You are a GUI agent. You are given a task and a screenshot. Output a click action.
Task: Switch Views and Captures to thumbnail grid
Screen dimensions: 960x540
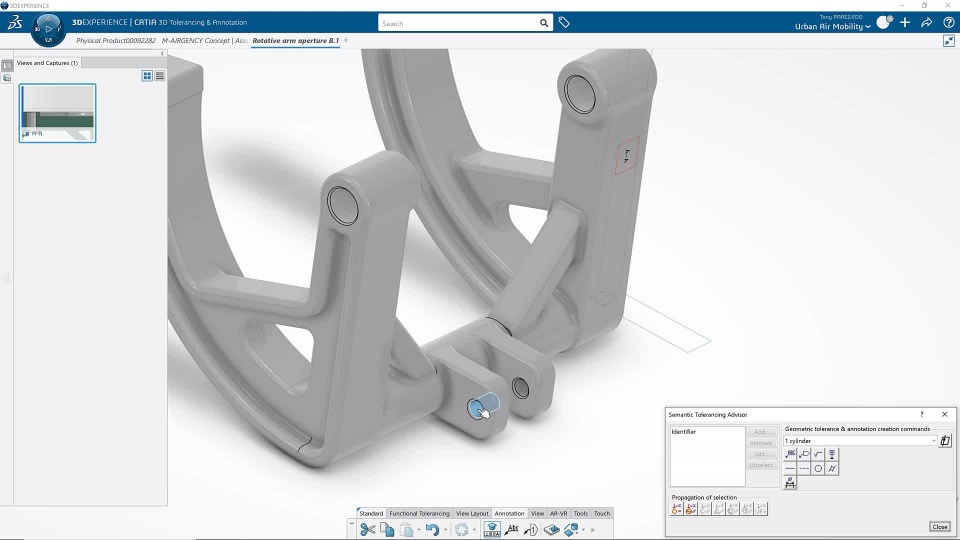pyautogui.click(x=147, y=75)
